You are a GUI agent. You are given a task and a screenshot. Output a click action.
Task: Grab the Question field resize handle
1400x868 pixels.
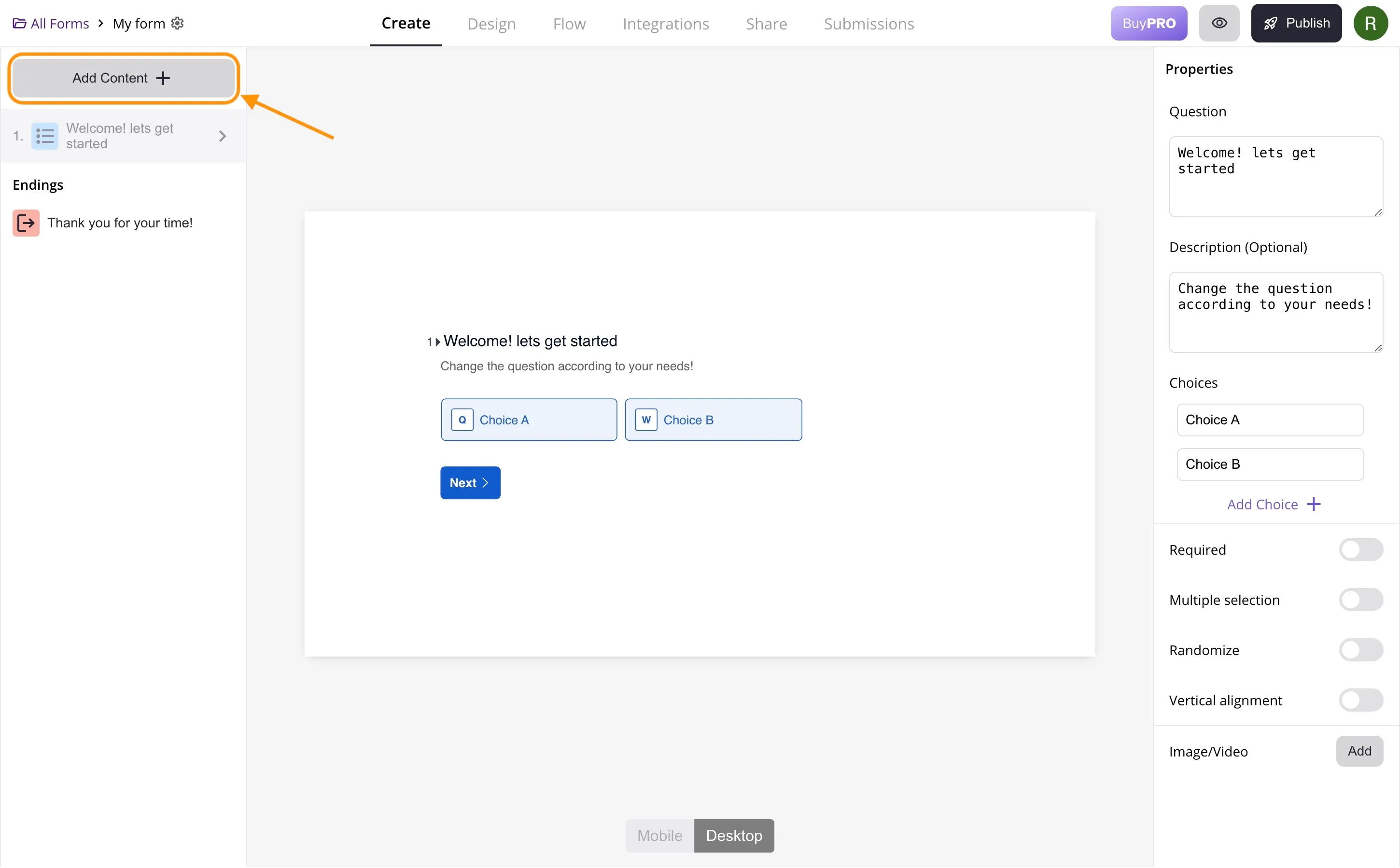1378,212
